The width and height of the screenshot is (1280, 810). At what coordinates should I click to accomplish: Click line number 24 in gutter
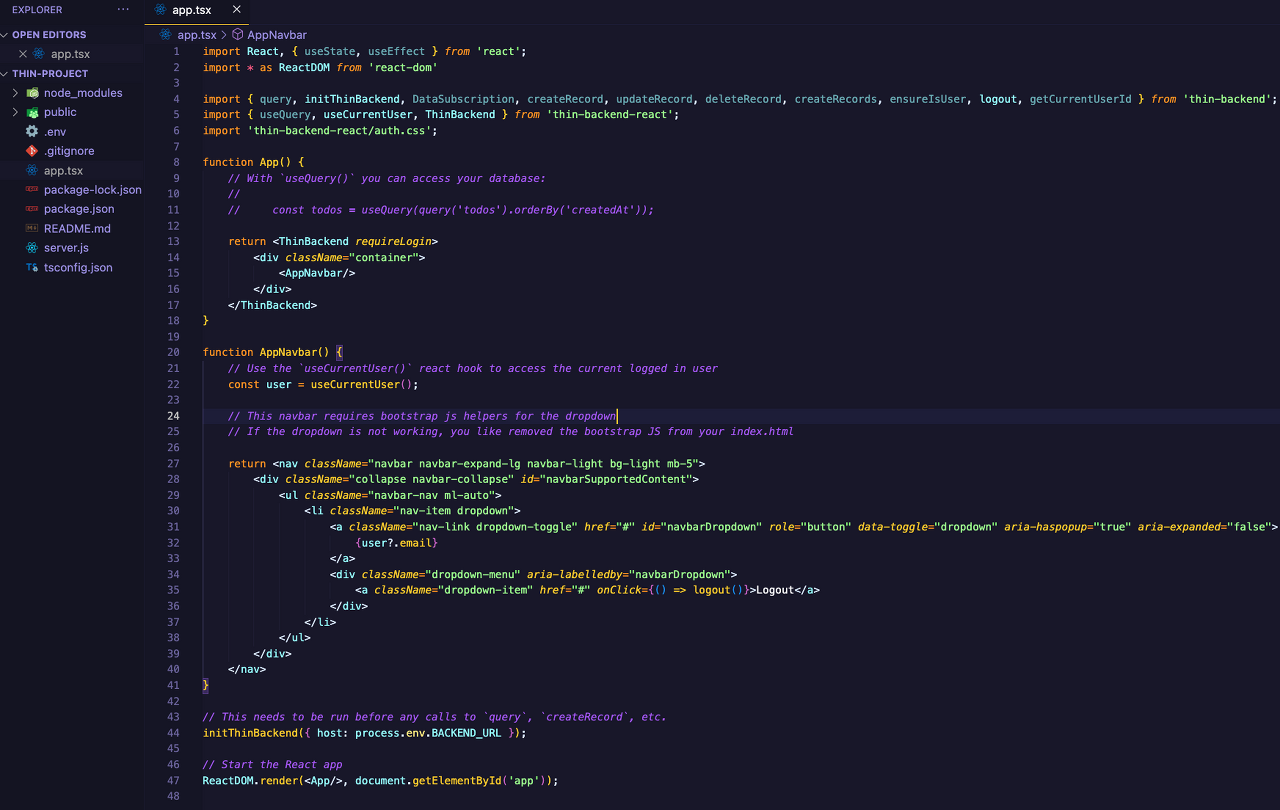pyautogui.click(x=173, y=416)
